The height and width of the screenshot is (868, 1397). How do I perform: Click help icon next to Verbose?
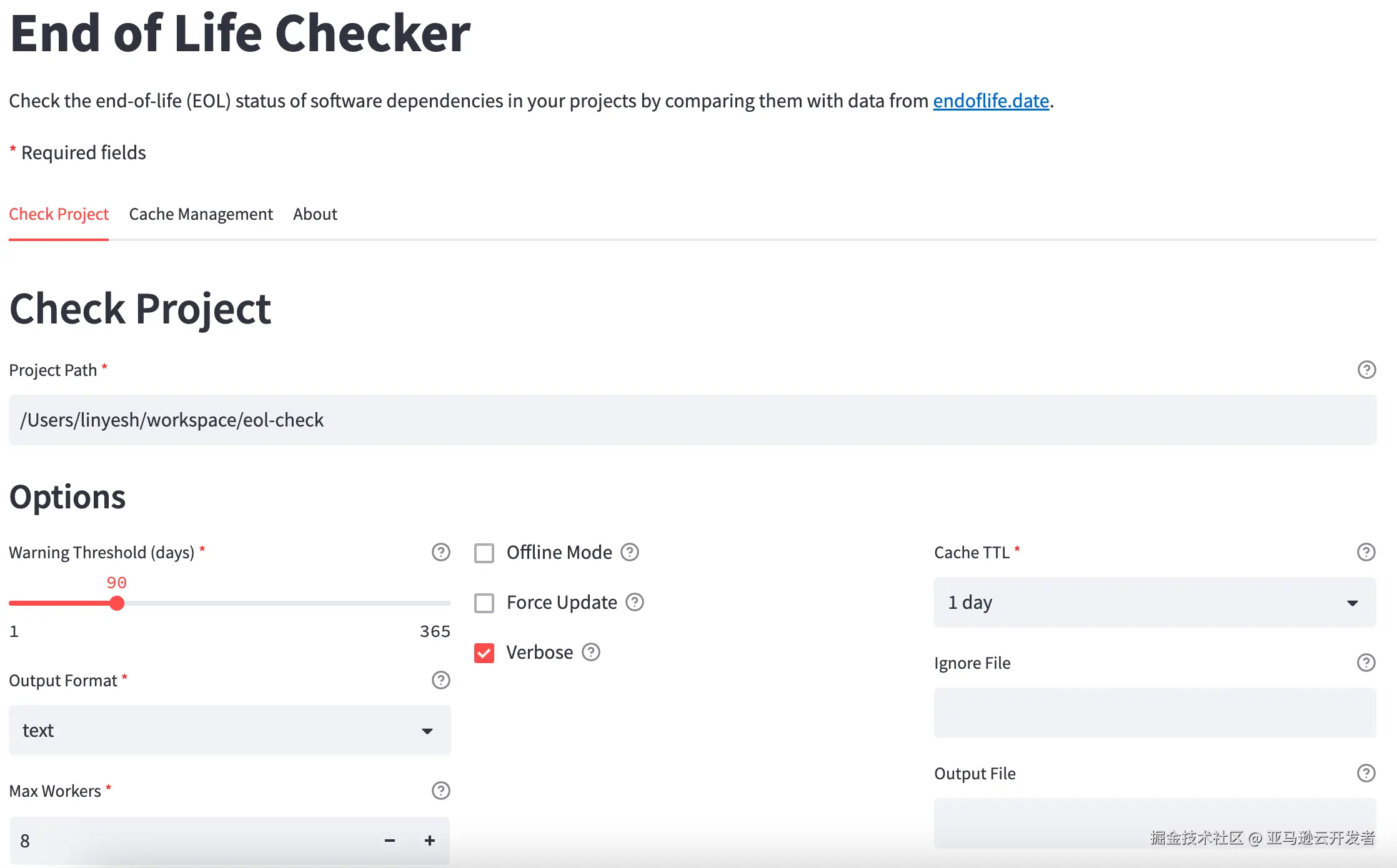pos(590,652)
